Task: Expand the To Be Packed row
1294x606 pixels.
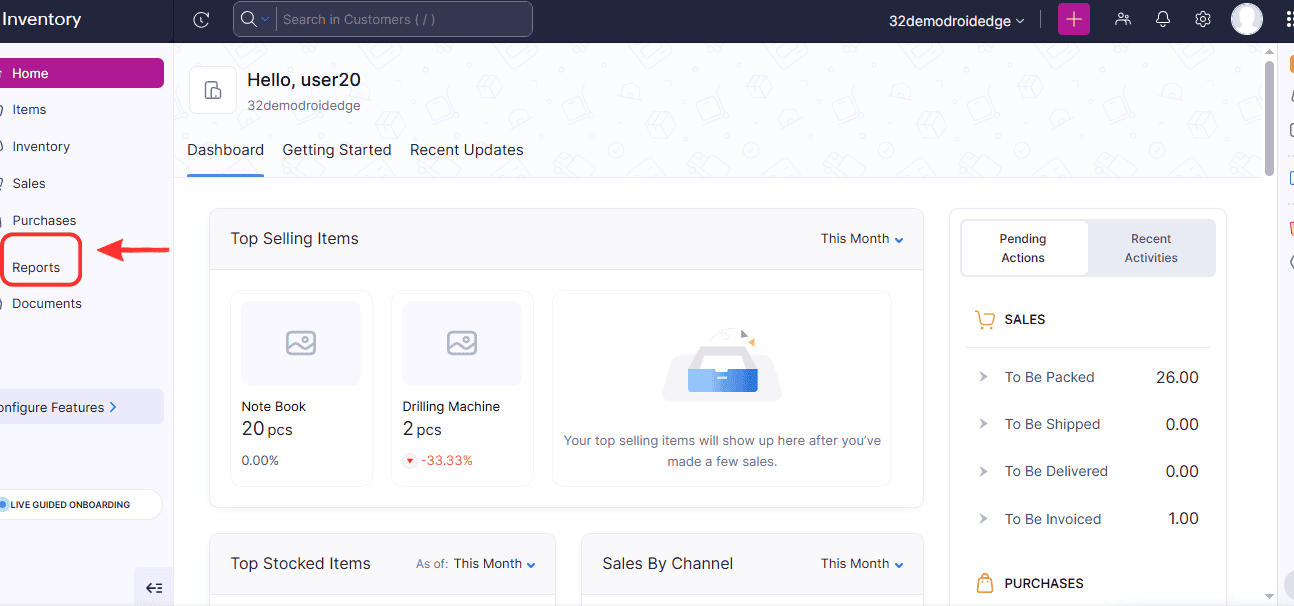Action: (x=984, y=377)
